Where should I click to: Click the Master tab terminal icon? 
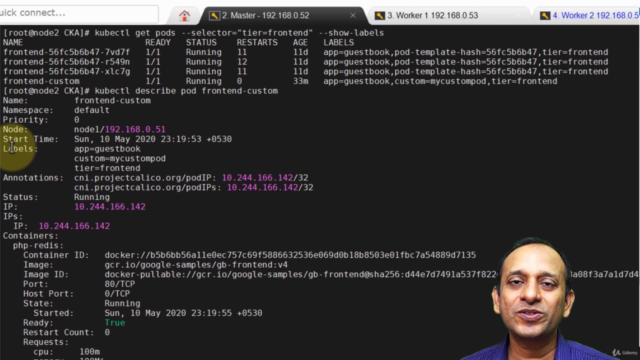click(x=214, y=16)
